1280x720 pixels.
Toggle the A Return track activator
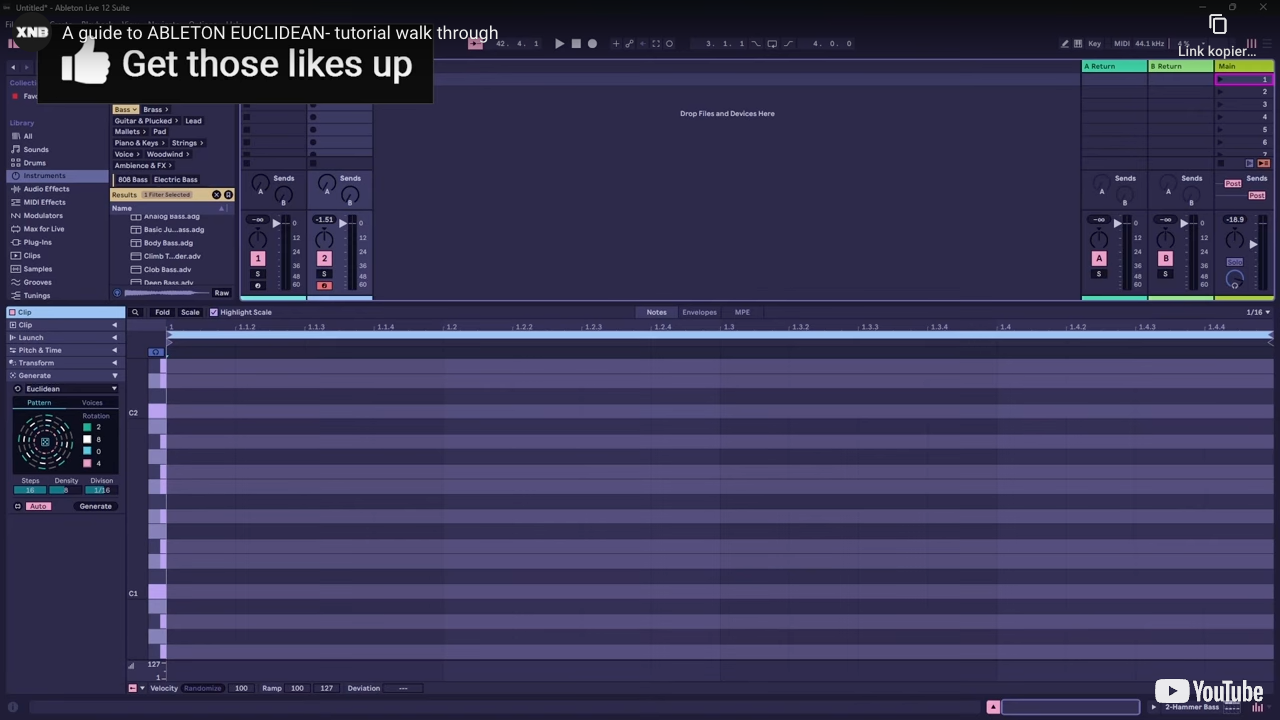[x=1099, y=258]
